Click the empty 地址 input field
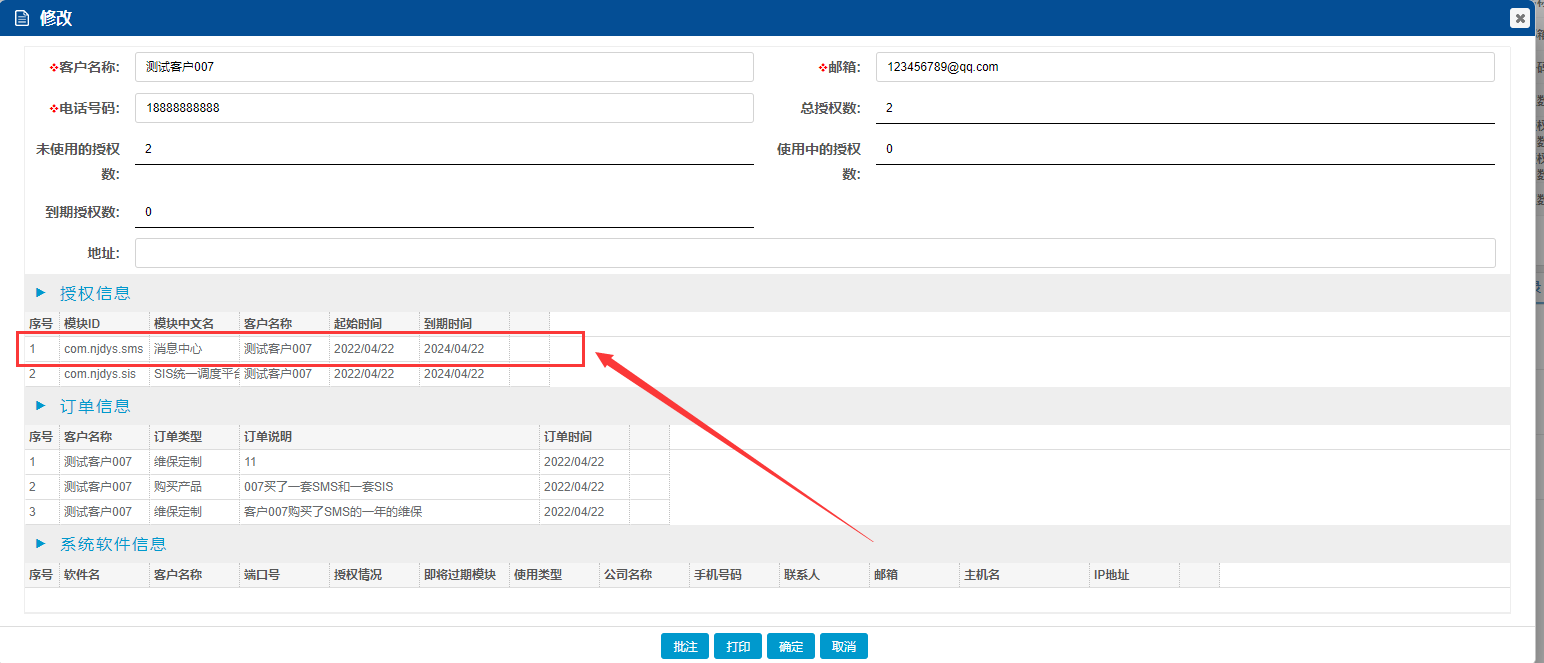 tap(814, 253)
